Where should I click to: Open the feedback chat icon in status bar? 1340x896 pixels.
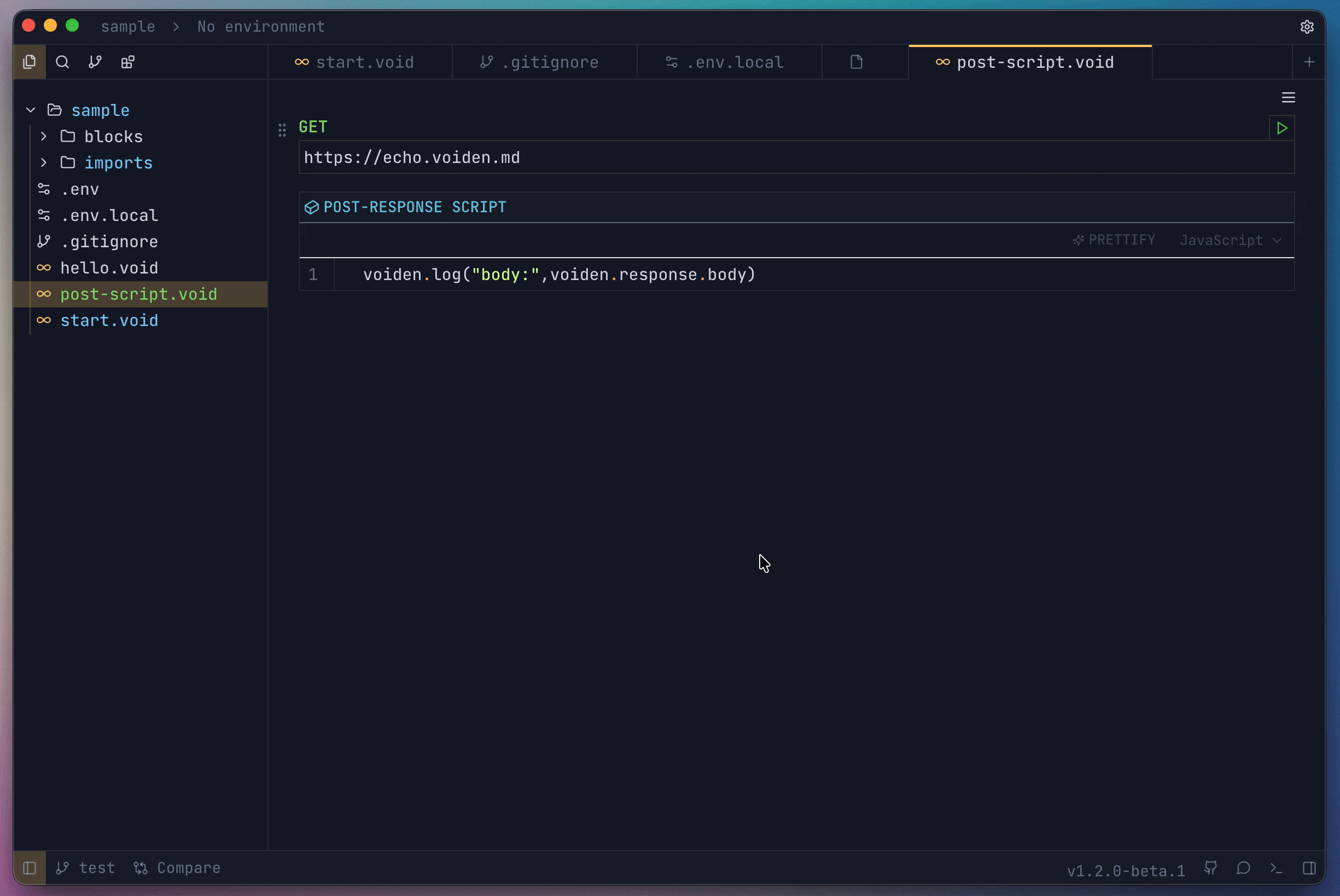click(1244, 868)
